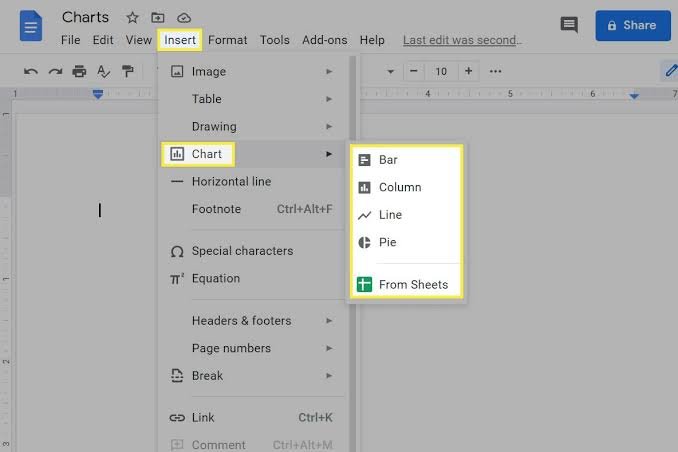Expand Headers & footers submenu
Viewport: 678px width, 452px height.
(x=252, y=321)
